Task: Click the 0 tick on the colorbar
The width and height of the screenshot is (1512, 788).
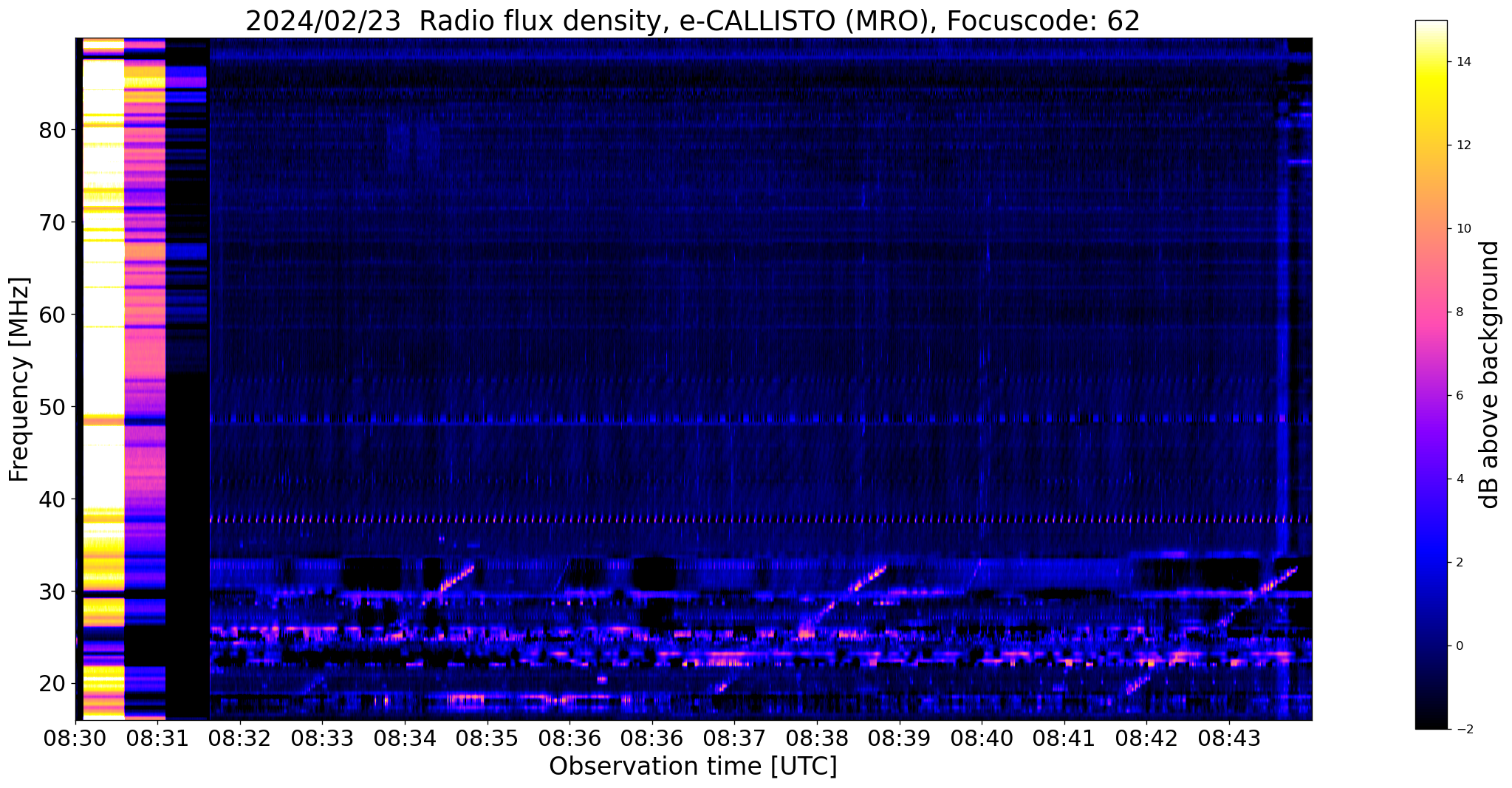Action: tap(1459, 646)
